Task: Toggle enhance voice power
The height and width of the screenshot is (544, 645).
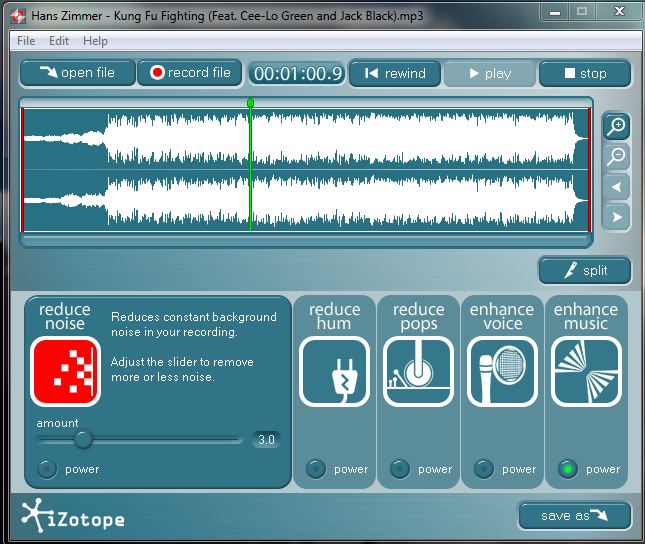Action: pyautogui.click(x=484, y=469)
